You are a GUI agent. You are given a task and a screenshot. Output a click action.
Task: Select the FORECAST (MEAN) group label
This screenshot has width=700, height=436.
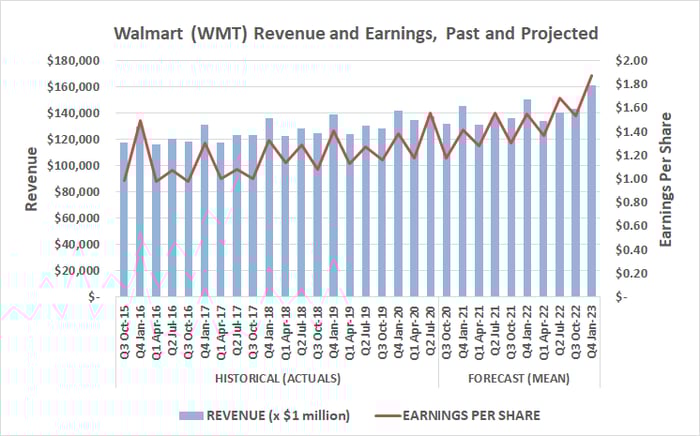[x=518, y=379]
